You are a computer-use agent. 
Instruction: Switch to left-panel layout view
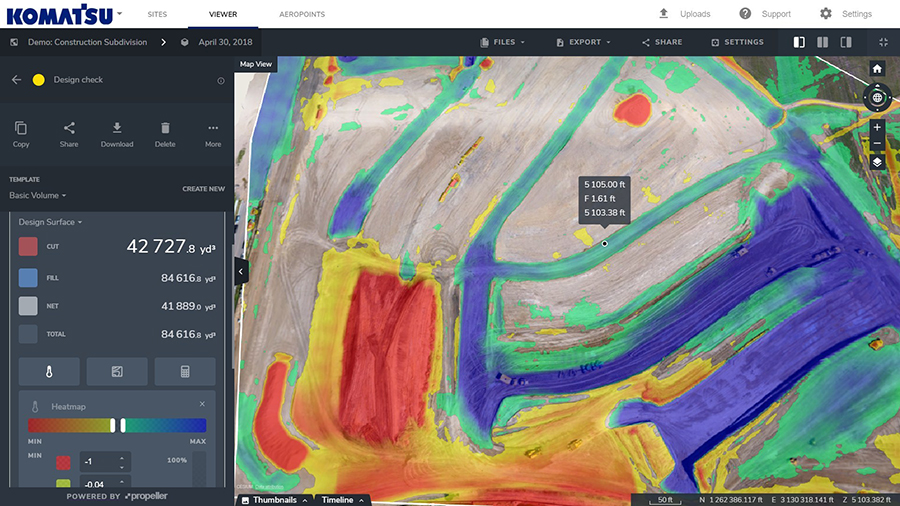[799, 42]
